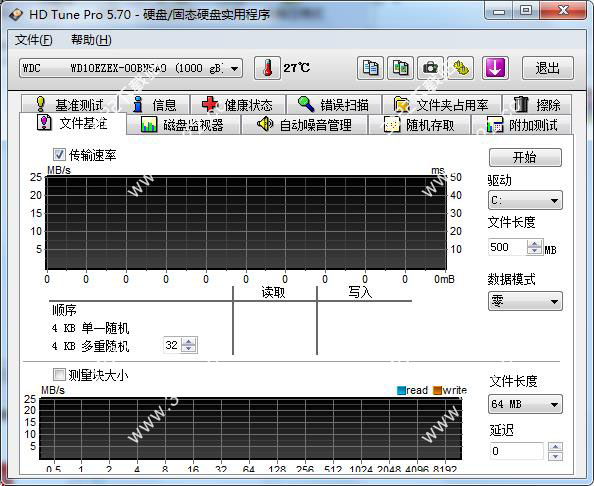Uncheck the 传输速率 checkbox
594x486 pixels.
59,155
